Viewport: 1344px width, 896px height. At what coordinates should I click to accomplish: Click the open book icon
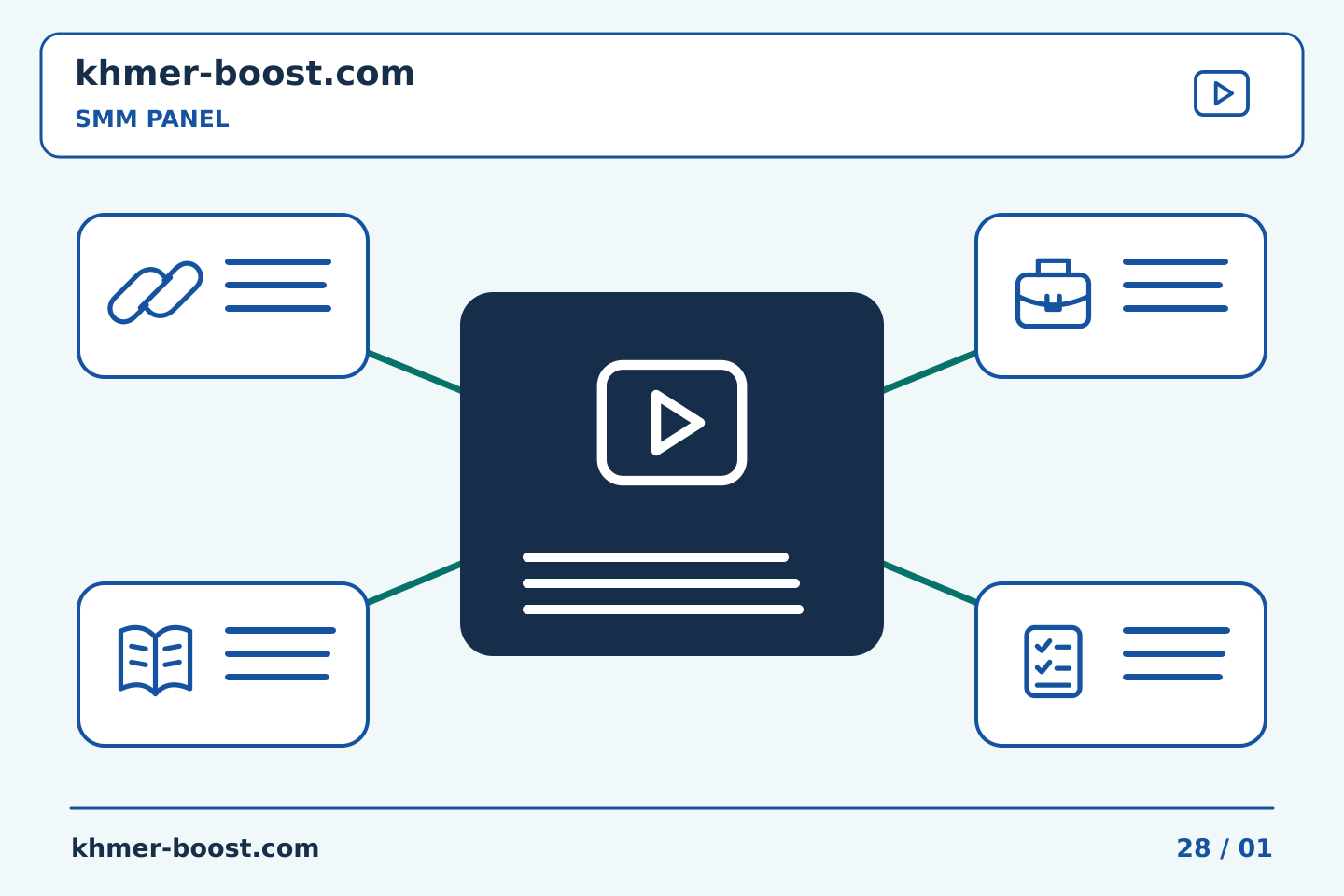(155, 661)
